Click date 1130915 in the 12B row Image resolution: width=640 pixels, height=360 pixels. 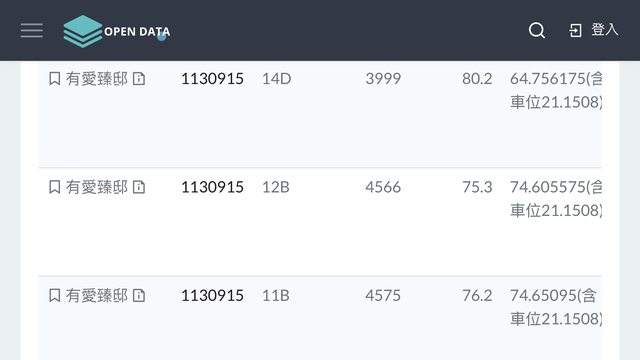pos(212,187)
